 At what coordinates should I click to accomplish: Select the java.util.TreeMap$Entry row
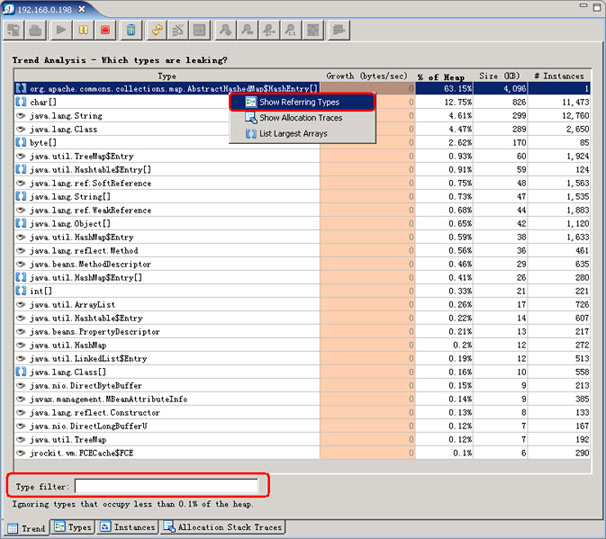[302, 156]
